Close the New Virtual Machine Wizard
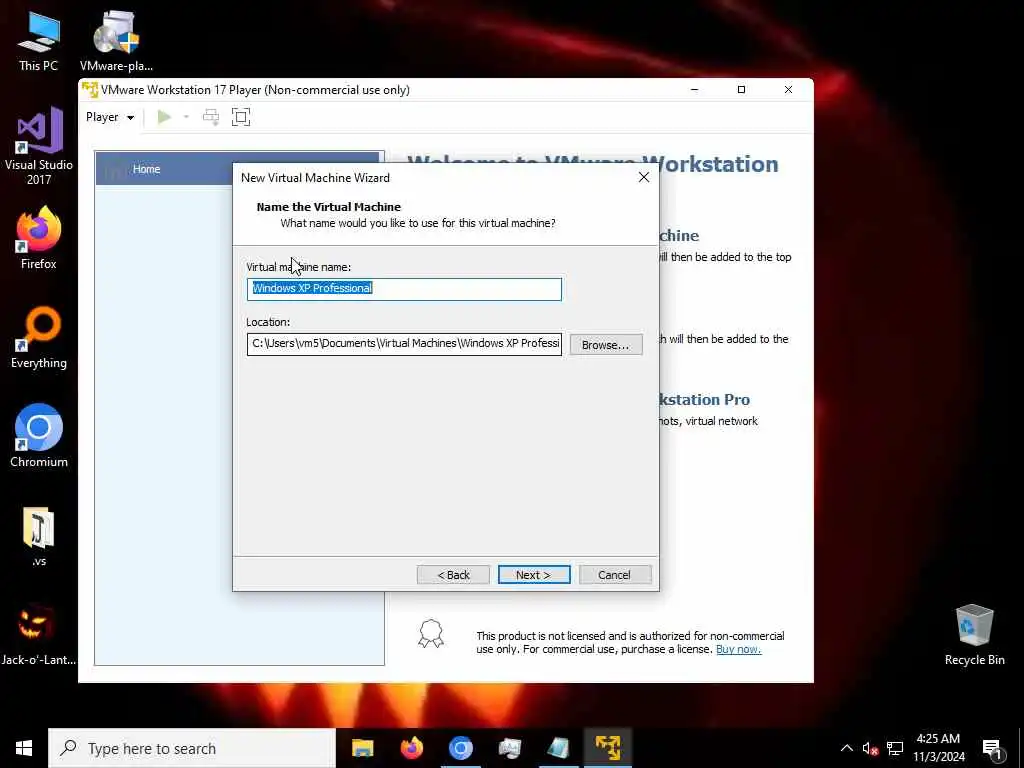This screenshot has width=1024, height=768. coord(644,178)
